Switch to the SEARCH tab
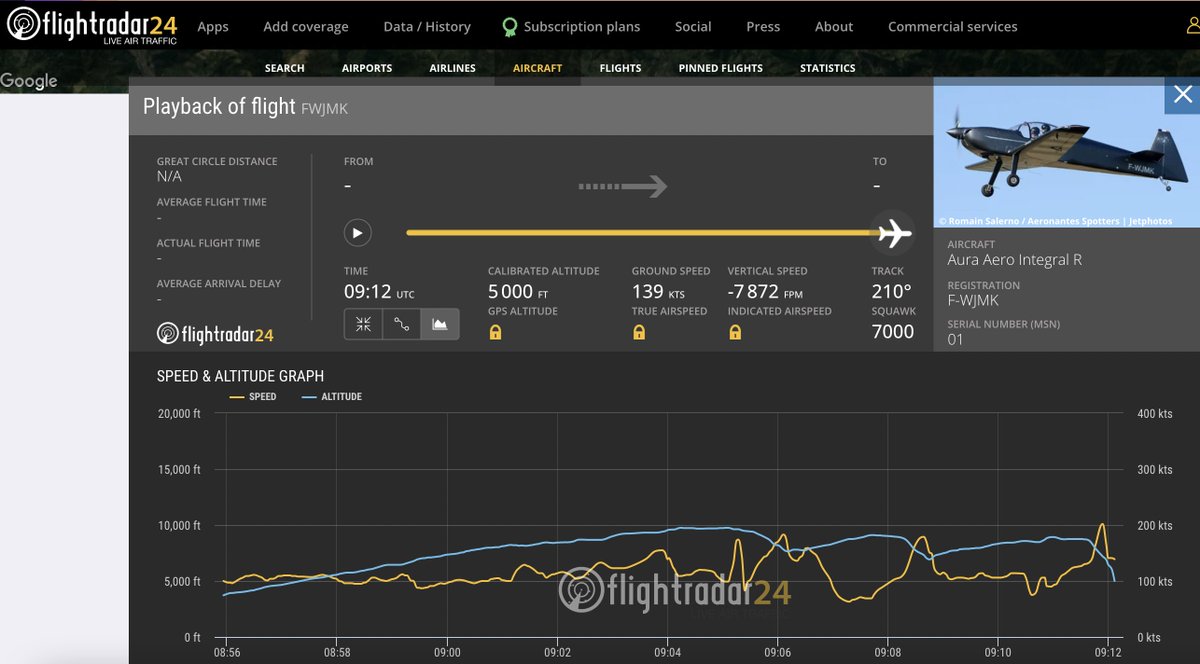Viewport: 1200px width, 664px height. pos(285,68)
